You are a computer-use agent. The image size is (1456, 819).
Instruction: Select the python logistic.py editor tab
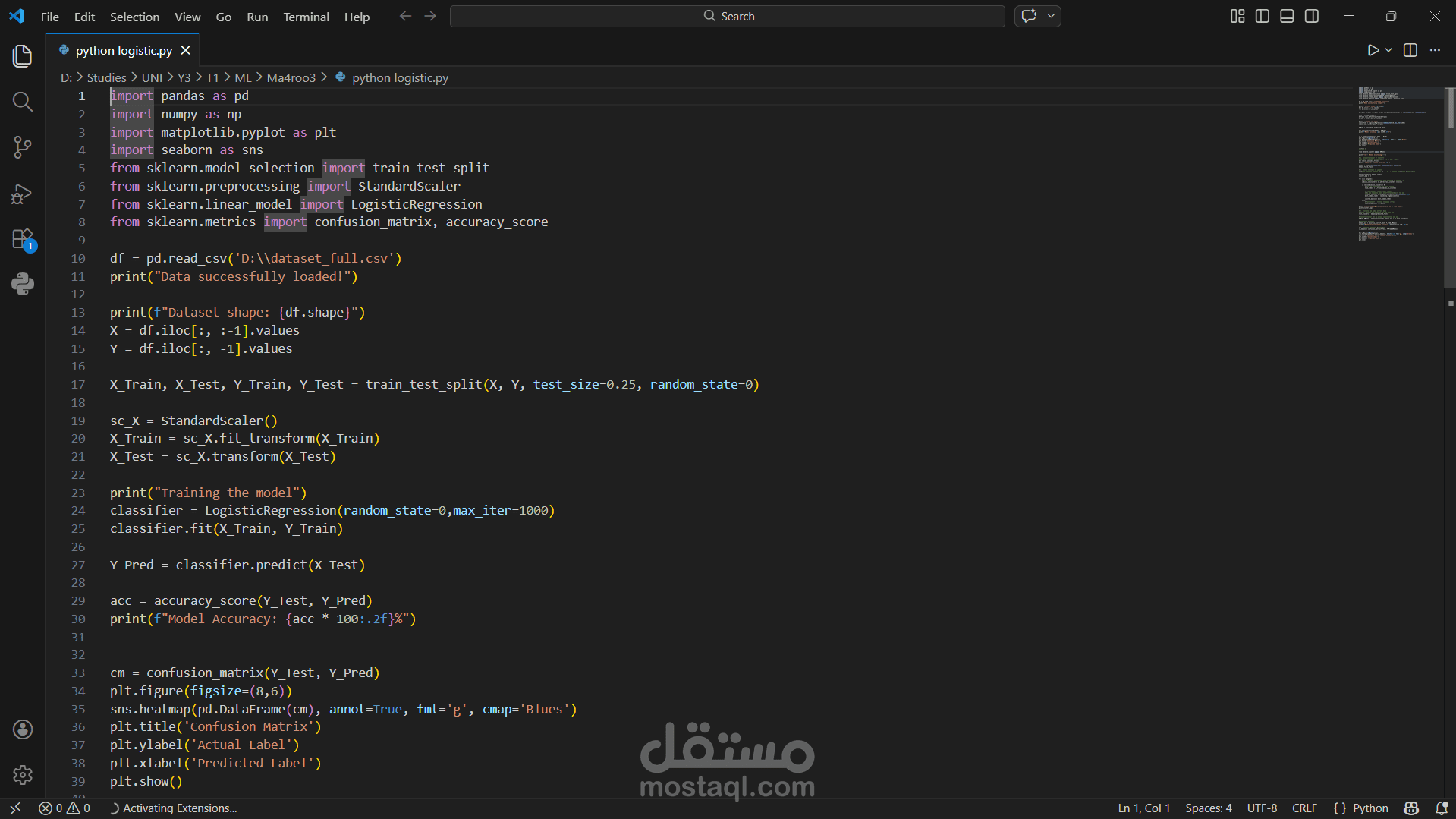tap(124, 50)
